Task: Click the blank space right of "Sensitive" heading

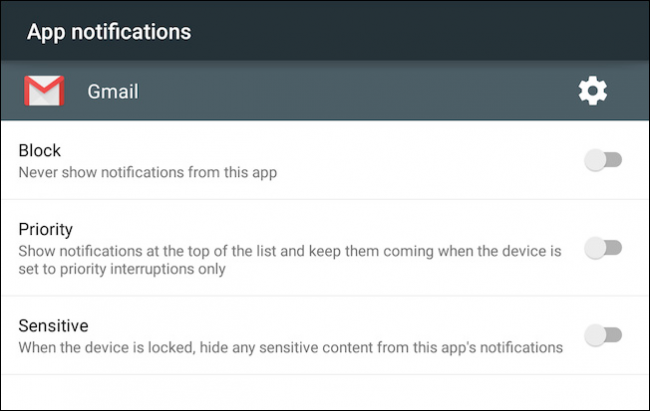Action: (300, 326)
